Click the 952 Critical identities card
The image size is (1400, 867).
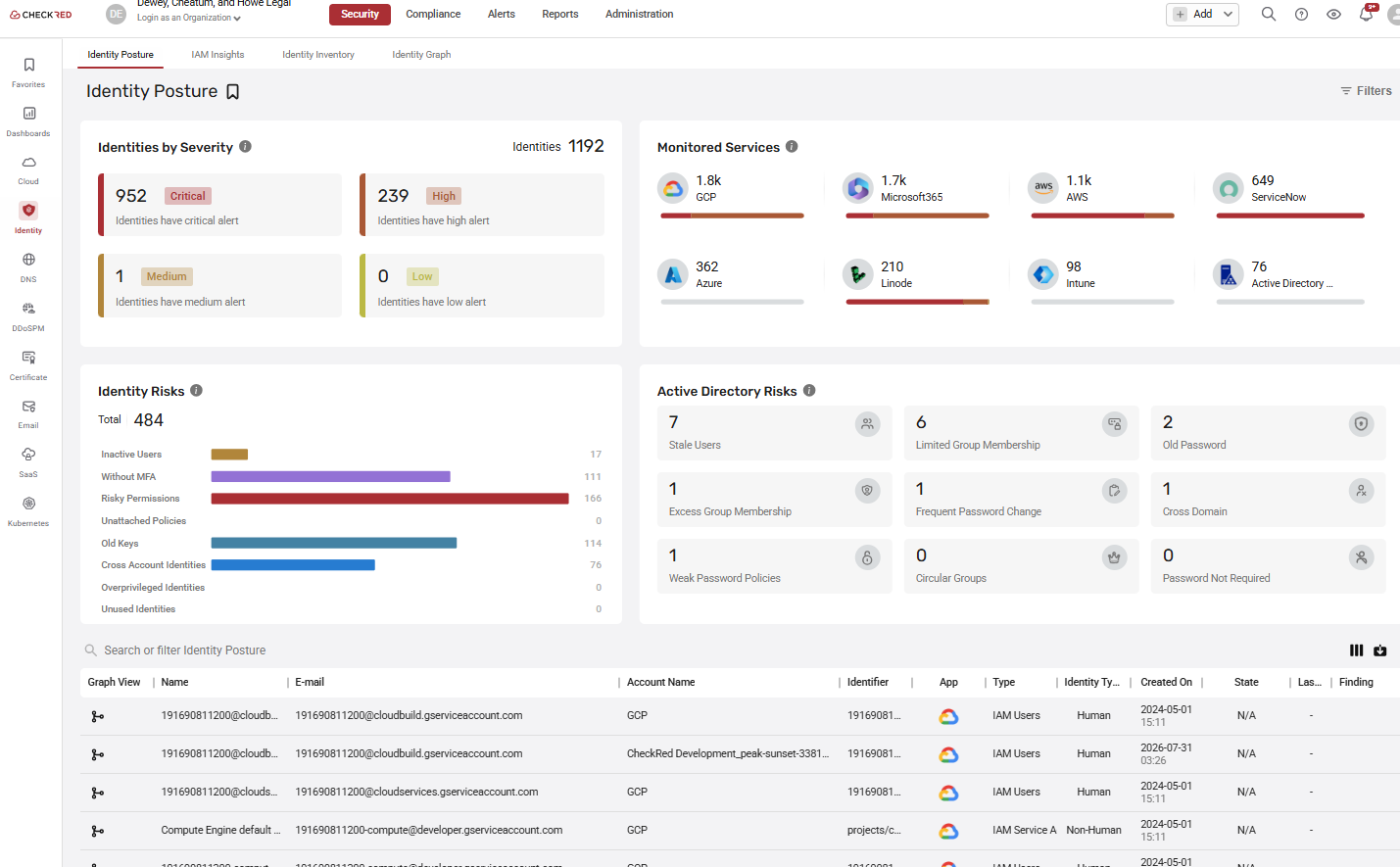coord(220,205)
